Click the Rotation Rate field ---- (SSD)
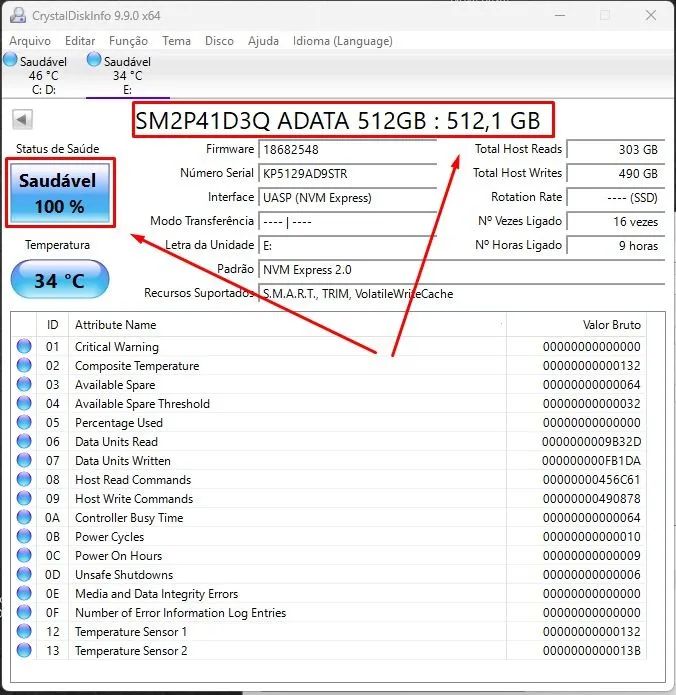Viewport: 676px width, 695px height. coord(616,198)
